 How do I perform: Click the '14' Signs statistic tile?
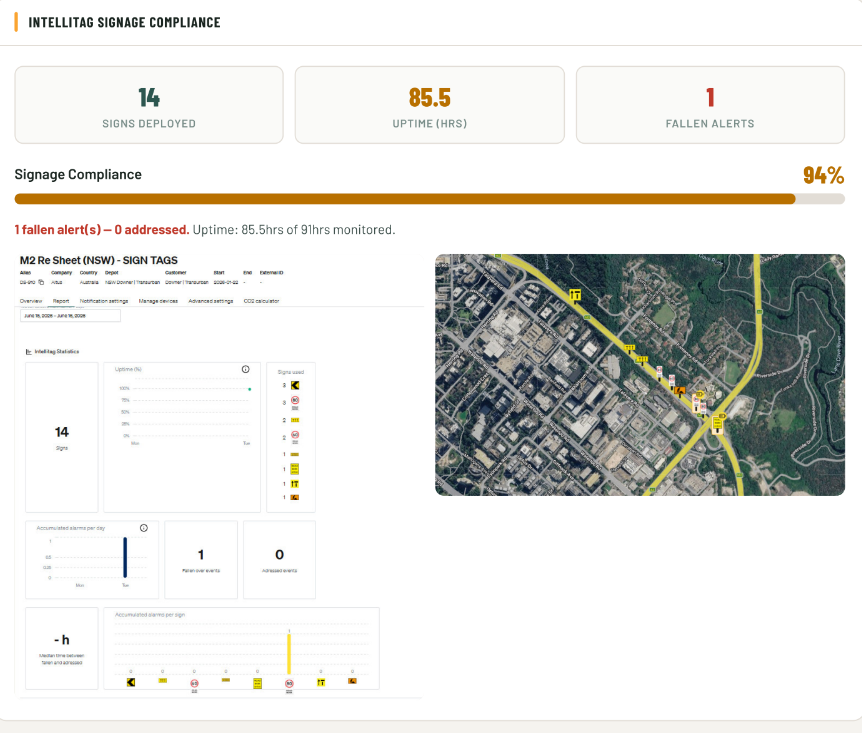pyautogui.click(x=62, y=437)
